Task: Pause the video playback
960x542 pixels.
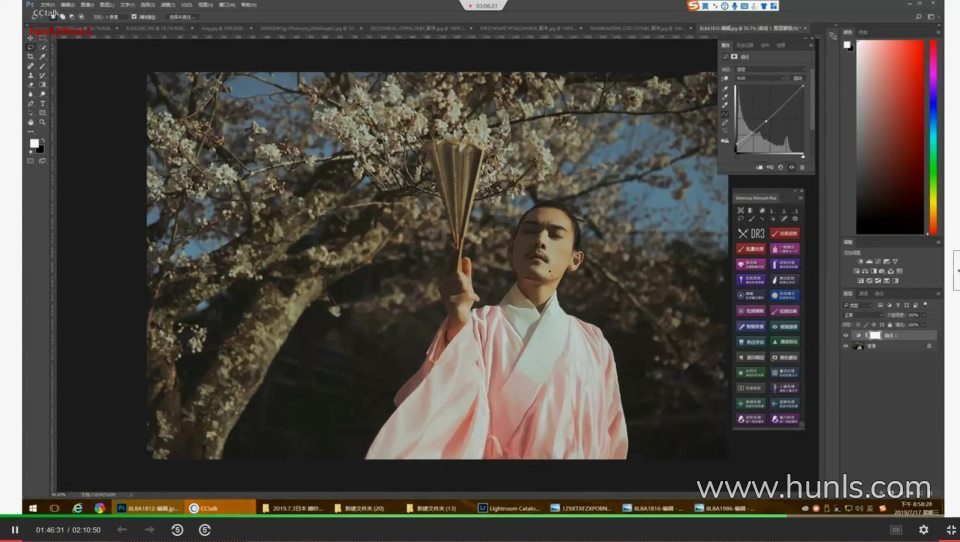Action: (15, 530)
